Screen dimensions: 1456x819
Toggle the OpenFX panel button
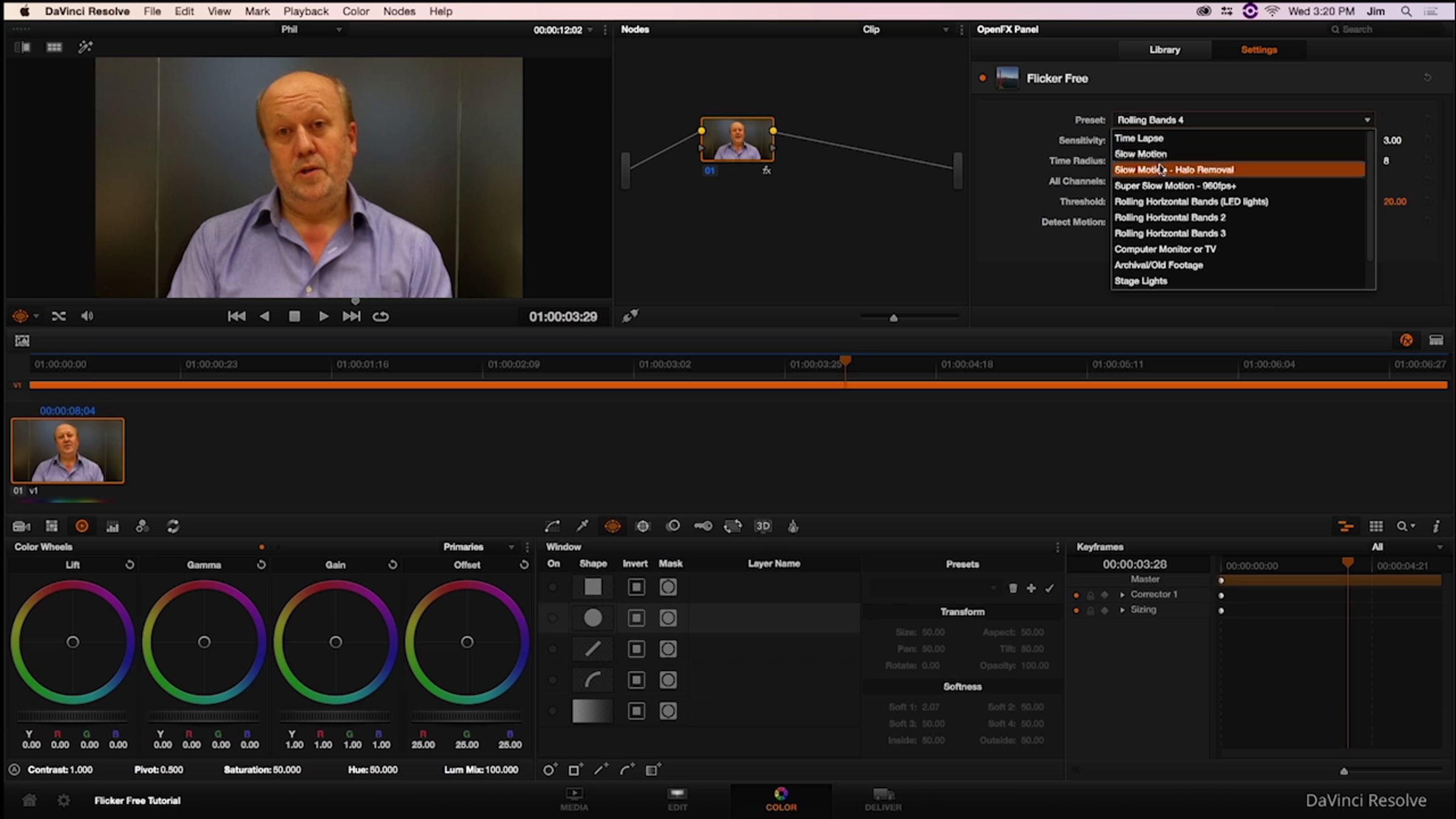(1407, 340)
